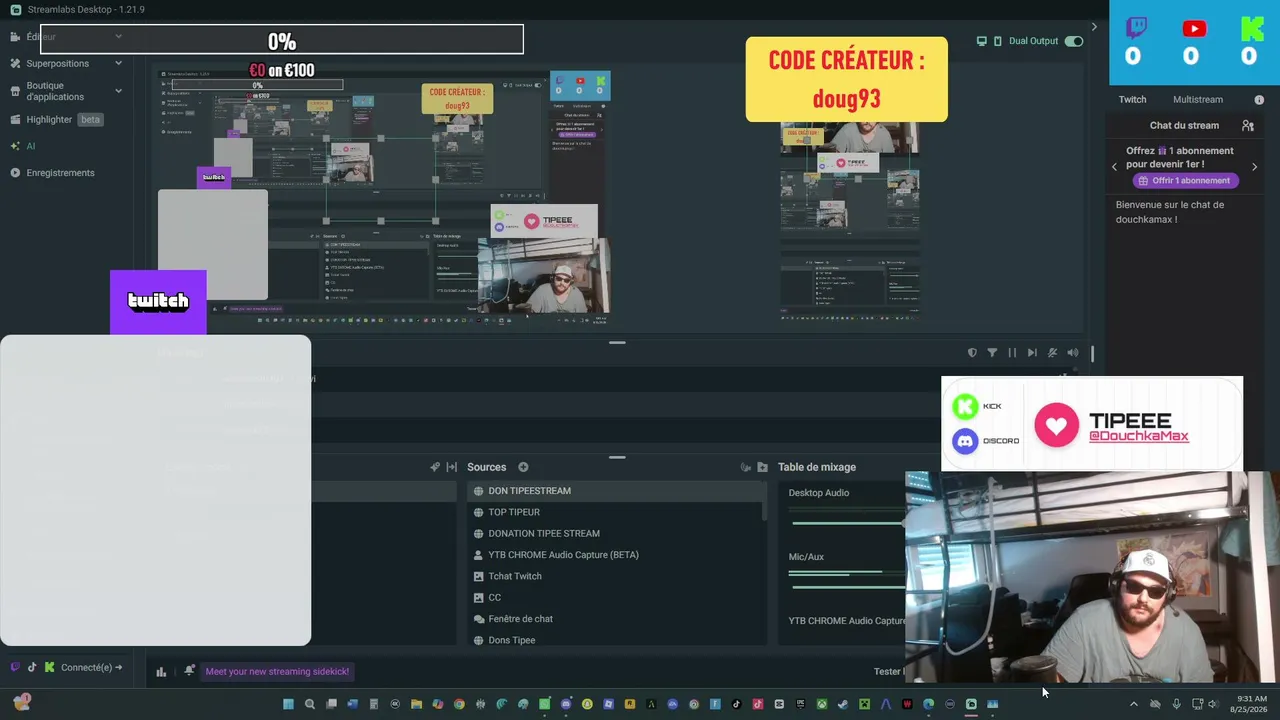The height and width of the screenshot is (720, 1280).
Task: Select the Fenêtre de chat source
Action: (616, 619)
